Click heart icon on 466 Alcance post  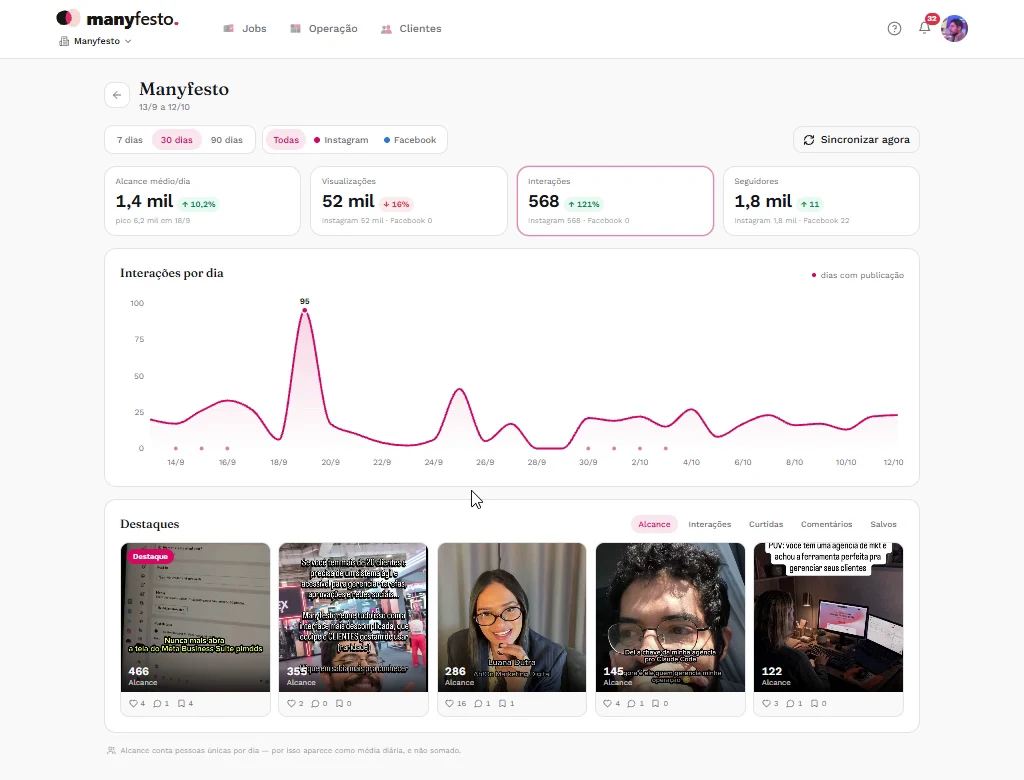[133, 704]
